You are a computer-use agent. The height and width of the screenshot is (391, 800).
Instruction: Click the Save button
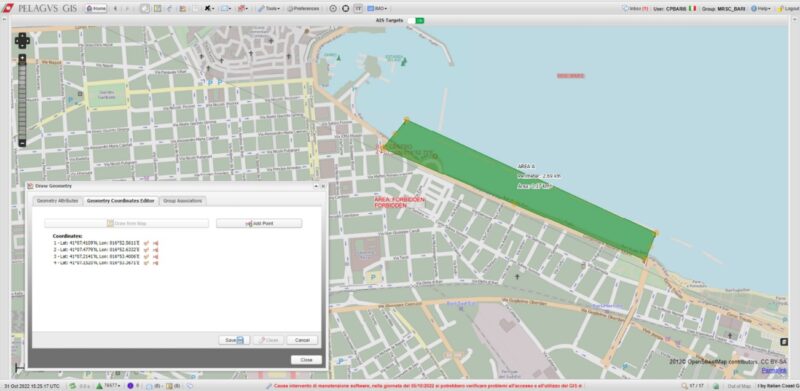234,340
